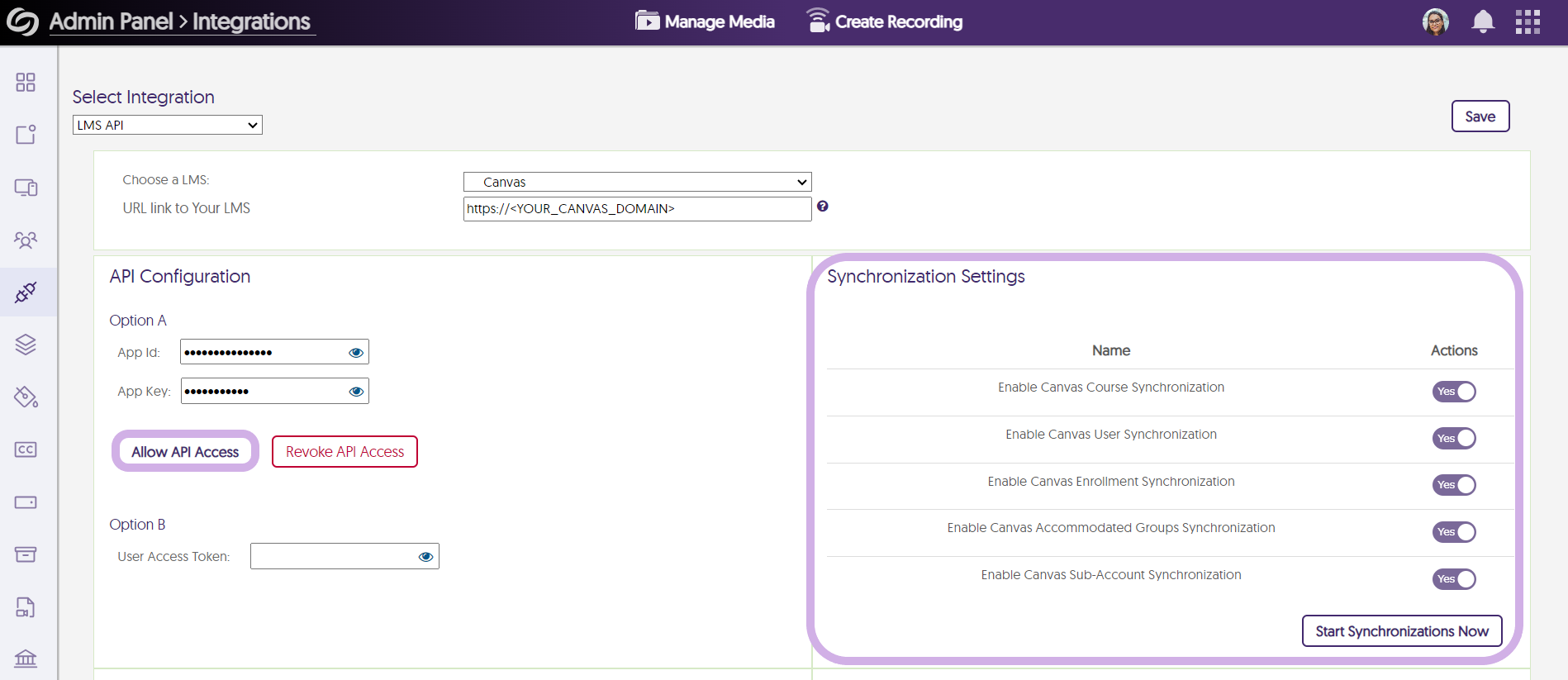Toggle Enable Canvas Enrollment Synchronization
1568x680 pixels.
(1454, 485)
